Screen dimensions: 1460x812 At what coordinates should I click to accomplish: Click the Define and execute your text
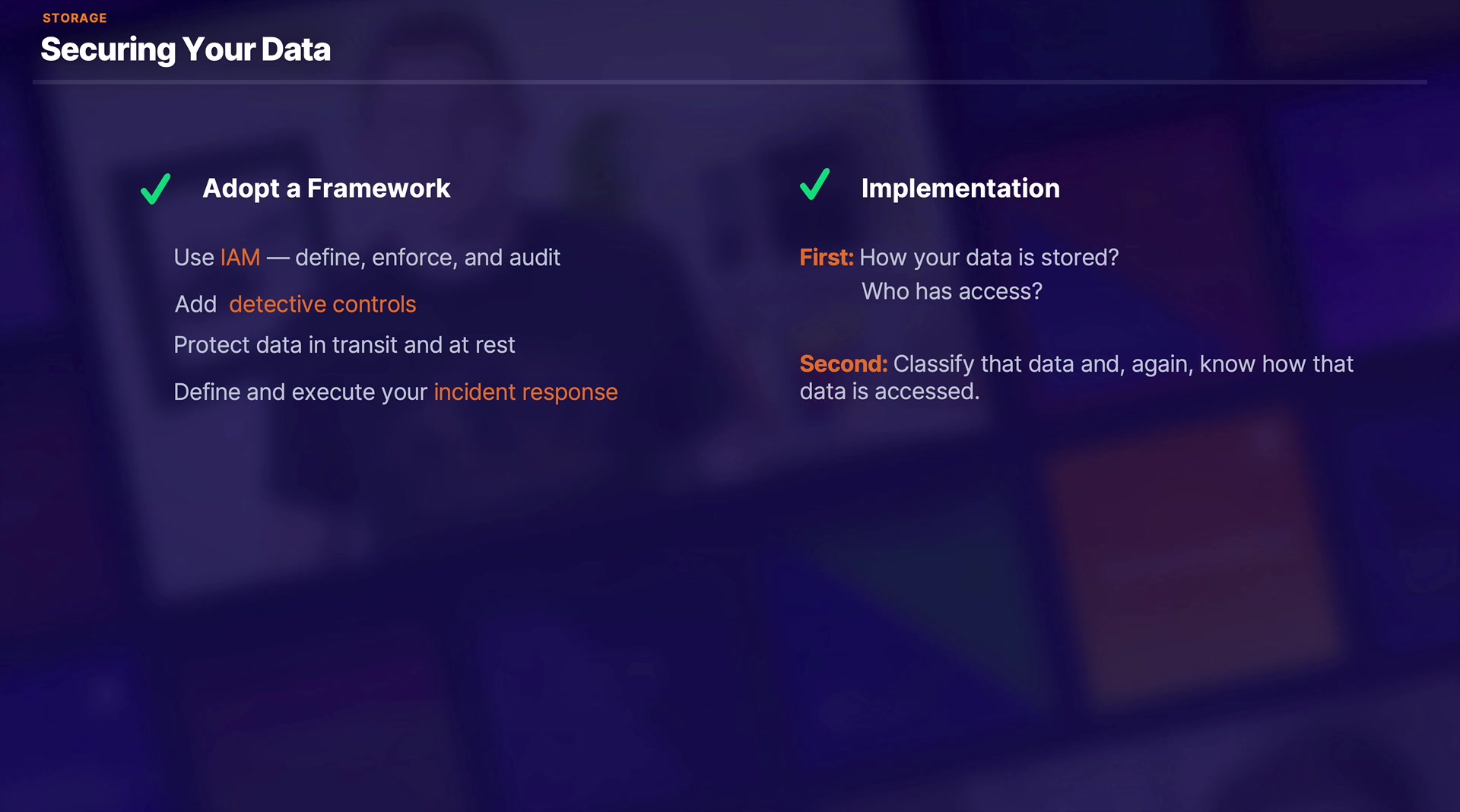tap(300, 392)
